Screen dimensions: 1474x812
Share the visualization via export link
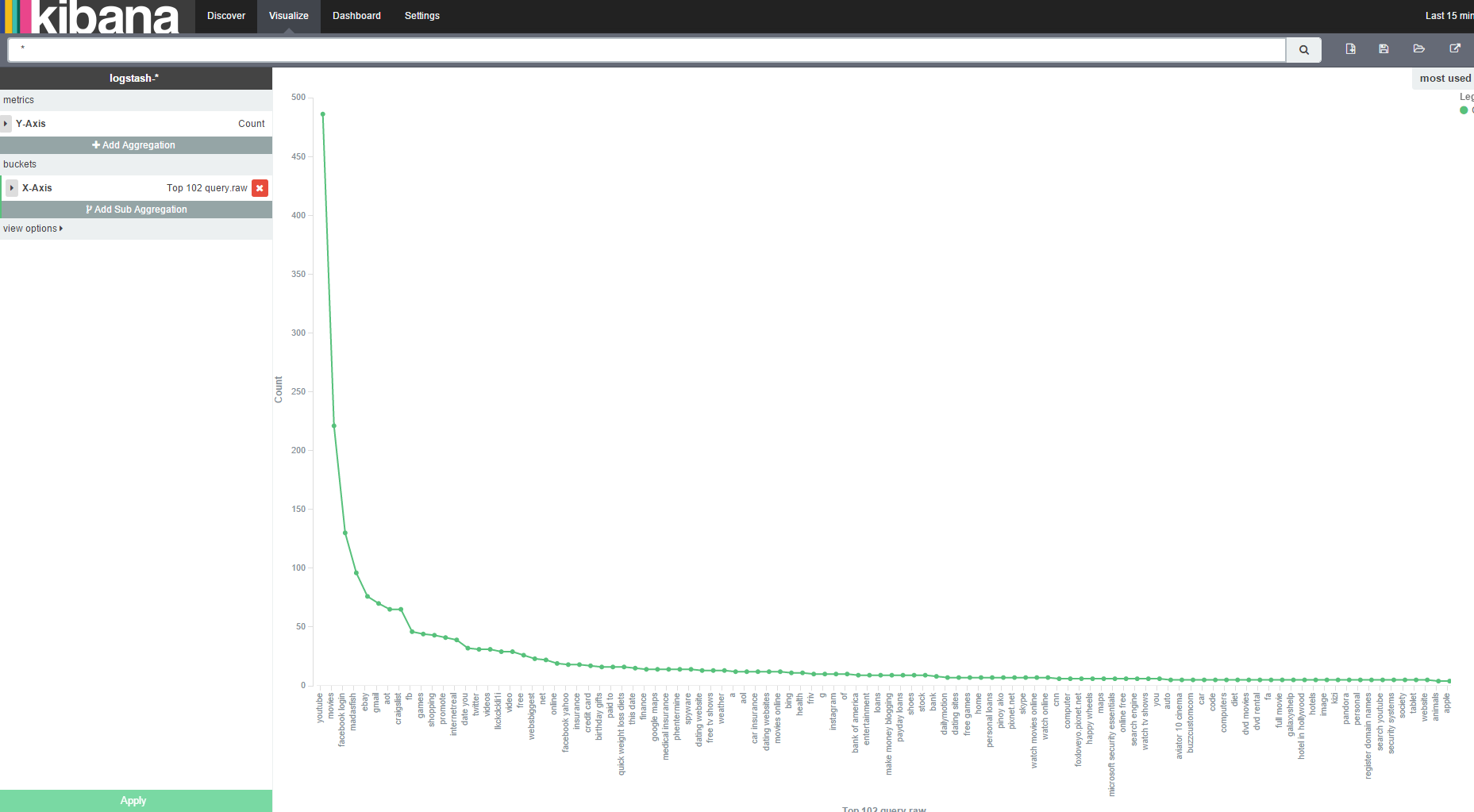point(1455,48)
